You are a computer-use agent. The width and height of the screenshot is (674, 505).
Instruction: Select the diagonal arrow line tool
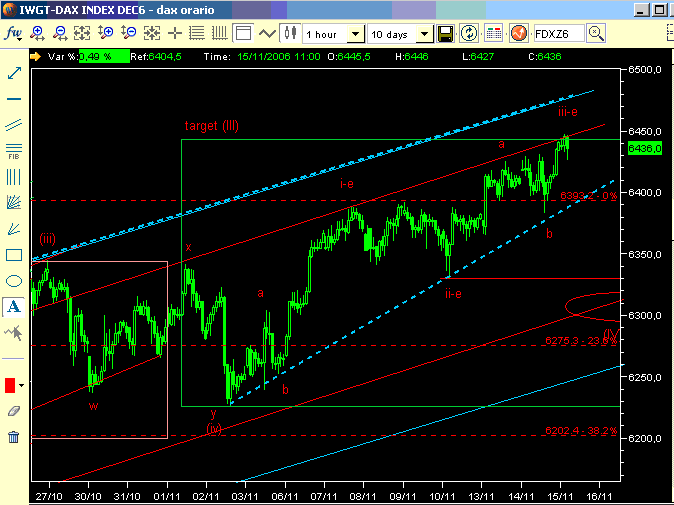coord(14,73)
